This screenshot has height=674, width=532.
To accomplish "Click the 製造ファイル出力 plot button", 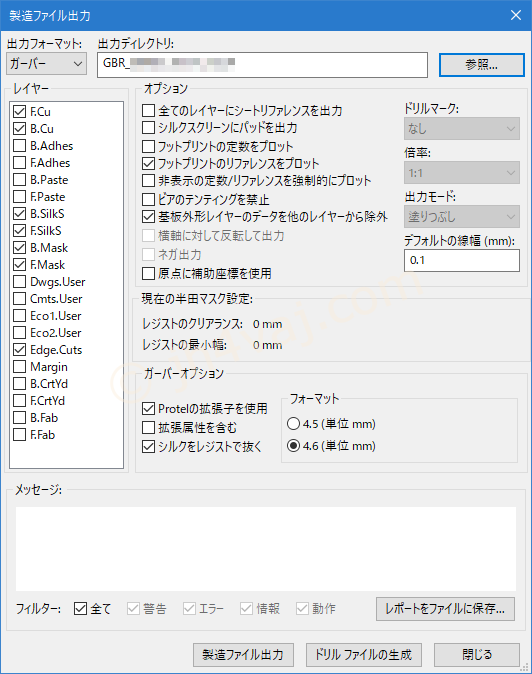I will pos(243,655).
